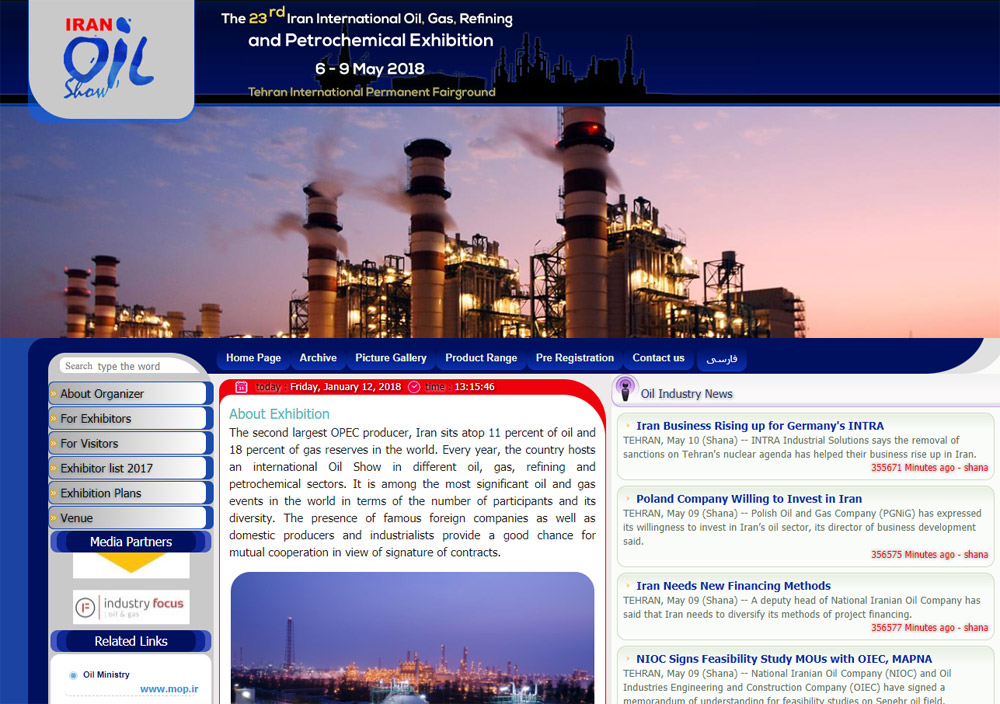Screen dimensions: 1000x704
Task: Click the date text Friday, January 12, 2018
Action: [x=346, y=386]
